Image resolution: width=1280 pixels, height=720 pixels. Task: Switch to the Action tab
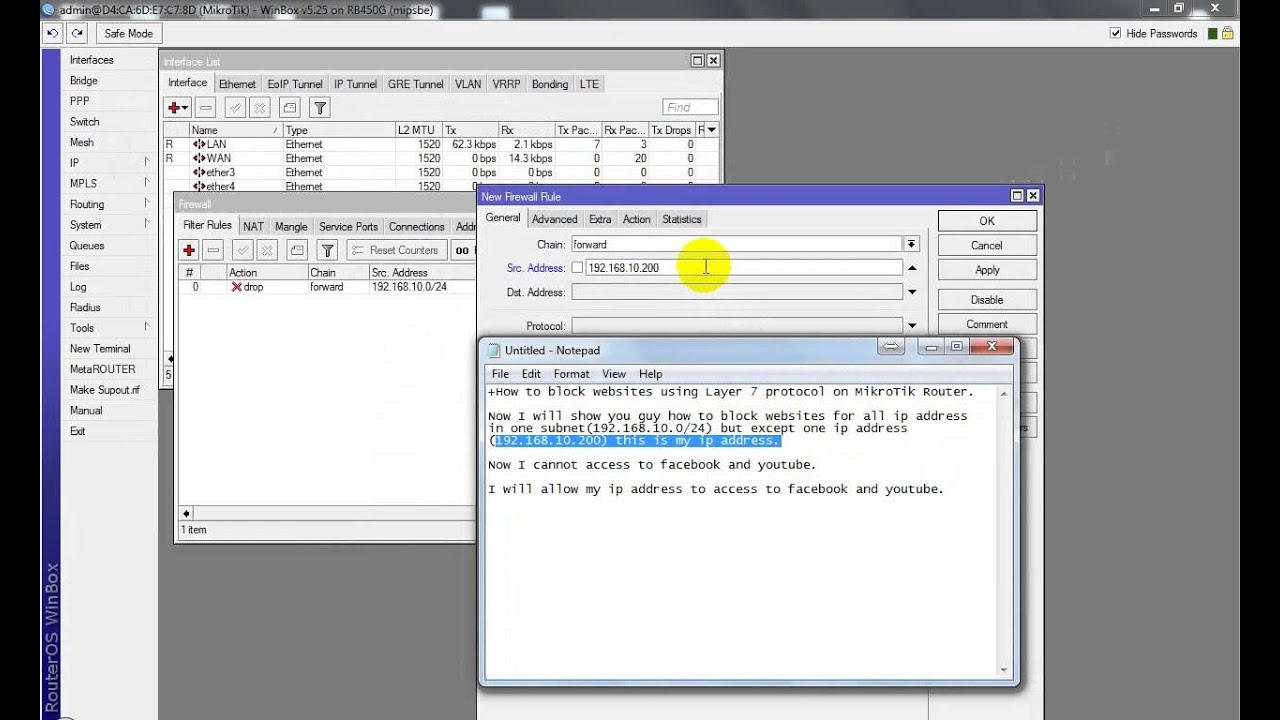(x=636, y=219)
